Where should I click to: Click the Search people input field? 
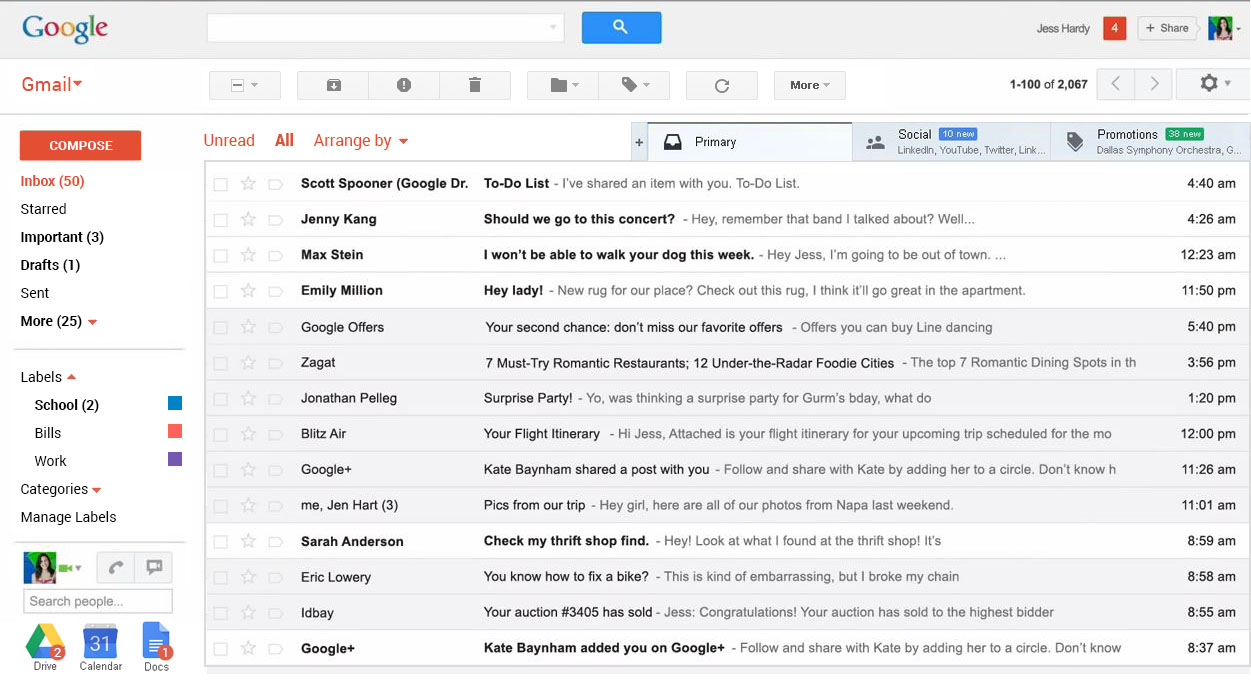click(98, 601)
